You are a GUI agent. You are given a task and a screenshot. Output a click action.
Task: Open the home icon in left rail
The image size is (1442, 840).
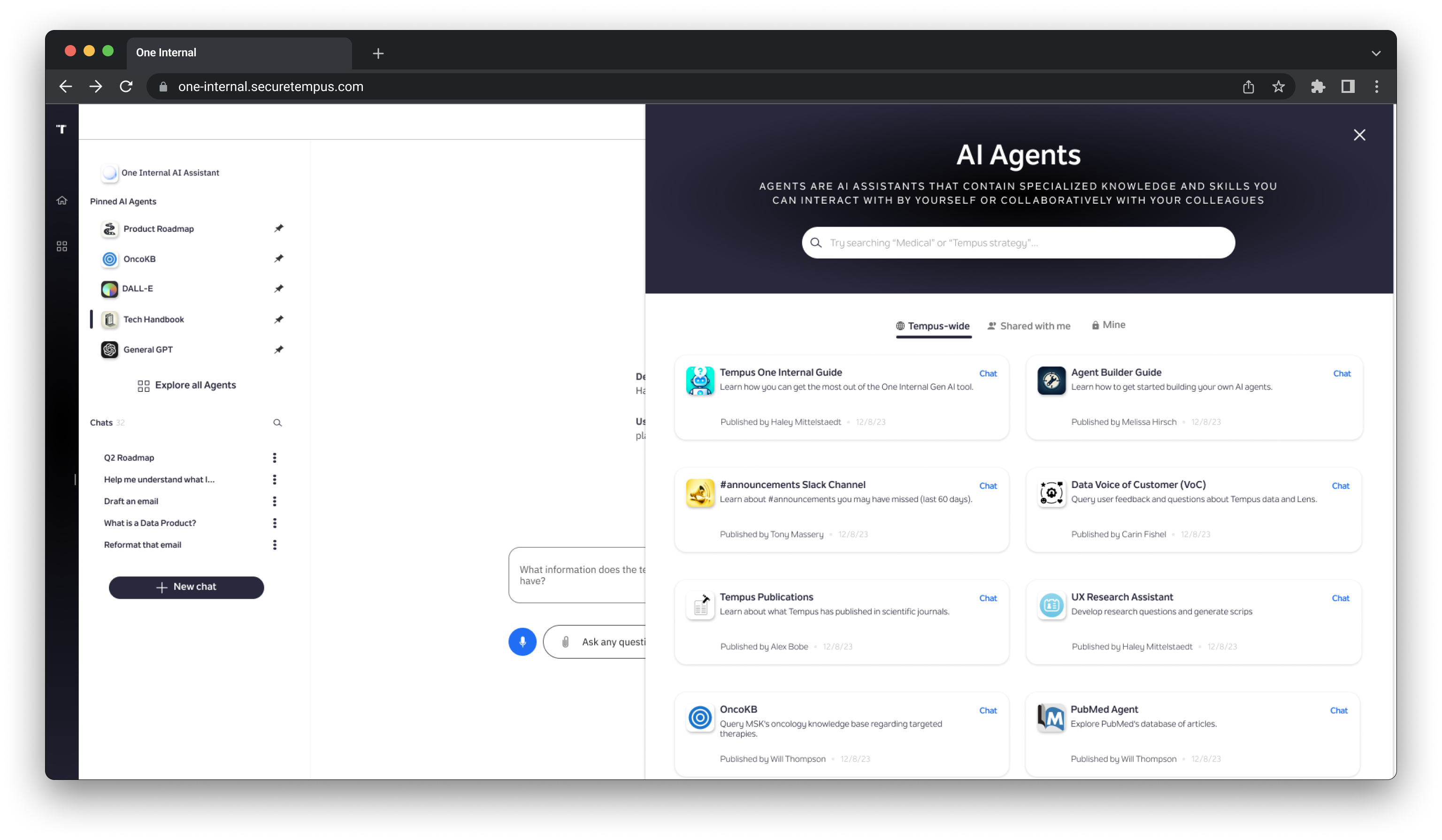[x=62, y=200]
